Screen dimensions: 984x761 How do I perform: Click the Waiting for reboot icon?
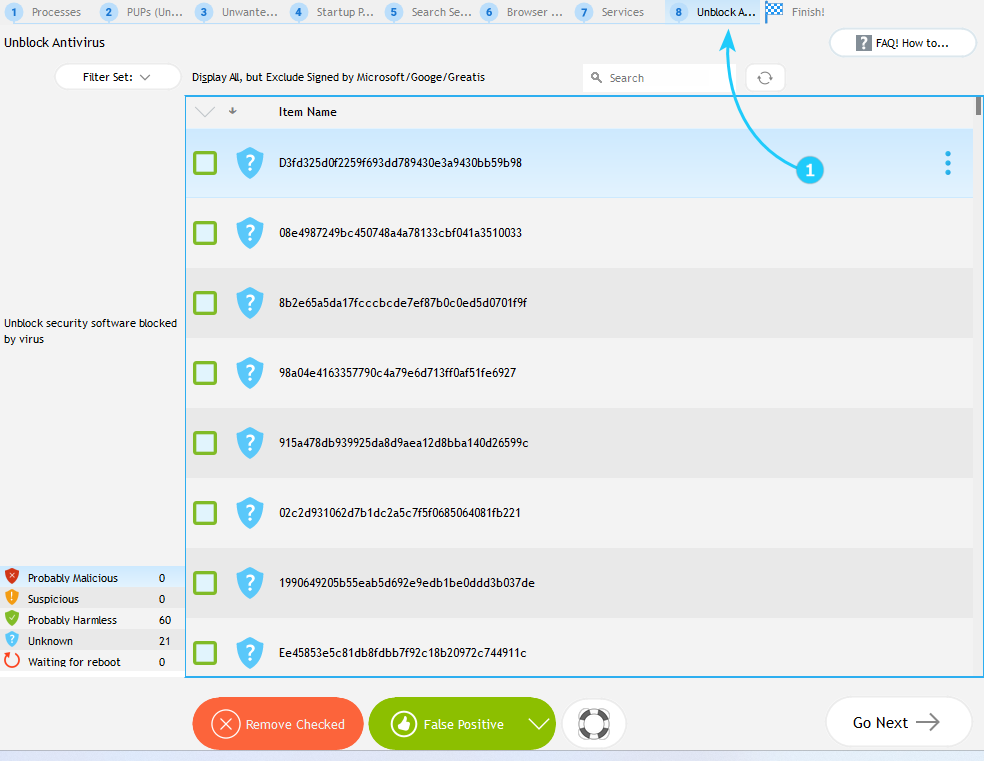[12, 661]
